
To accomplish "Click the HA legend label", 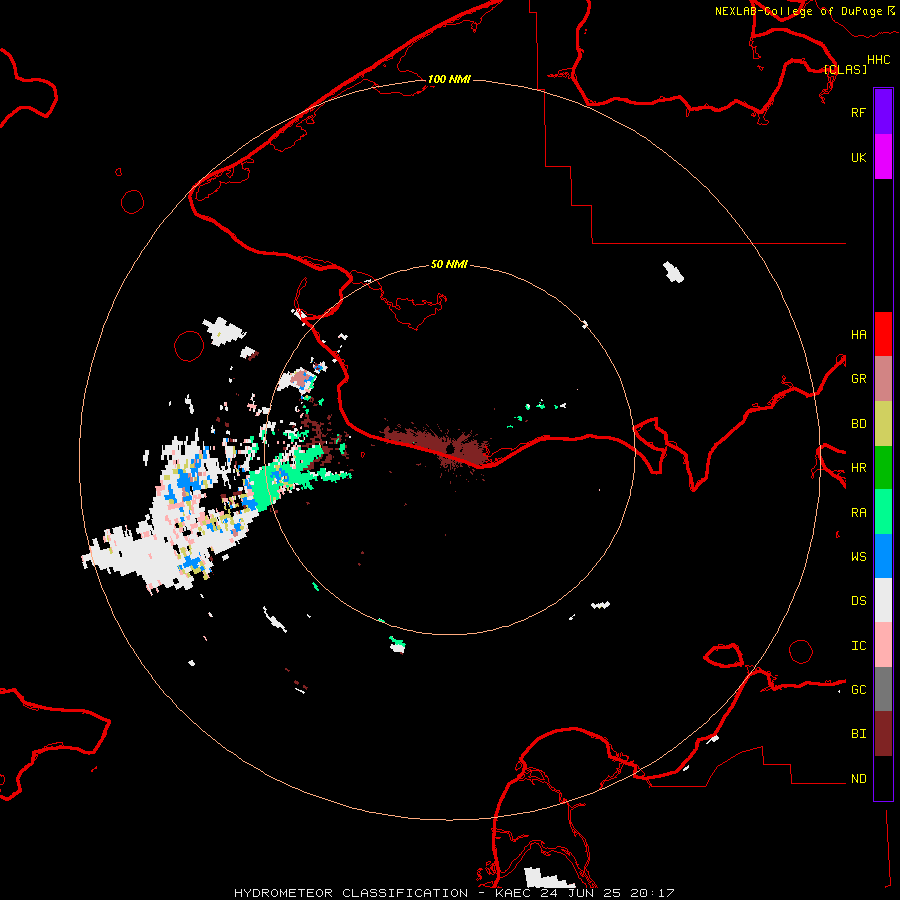I will click(858, 334).
